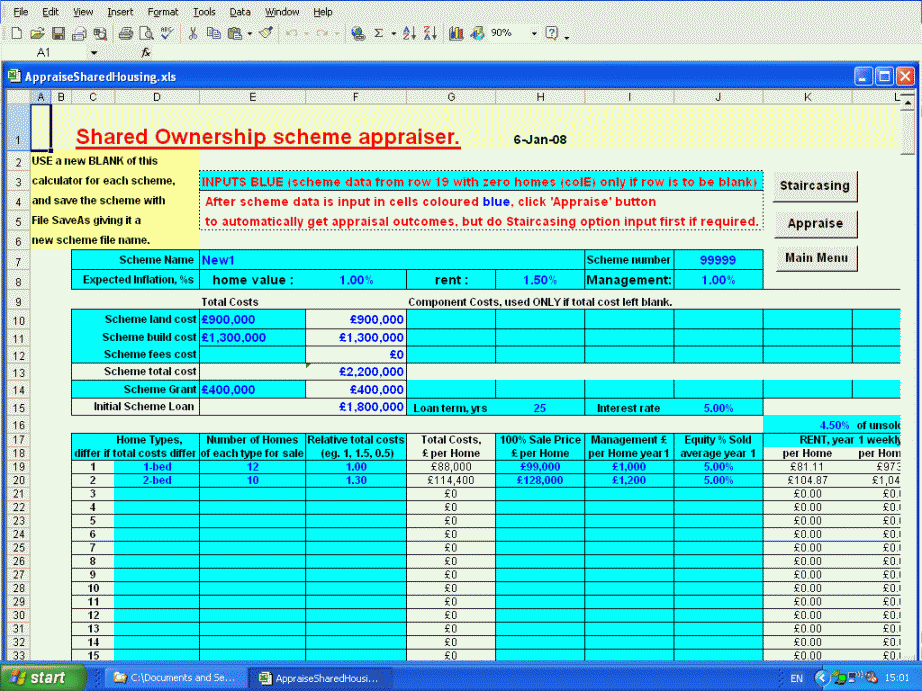This screenshot has width=922, height=691.
Task: Click the fx insert function icon
Action: [x=145, y=52]
